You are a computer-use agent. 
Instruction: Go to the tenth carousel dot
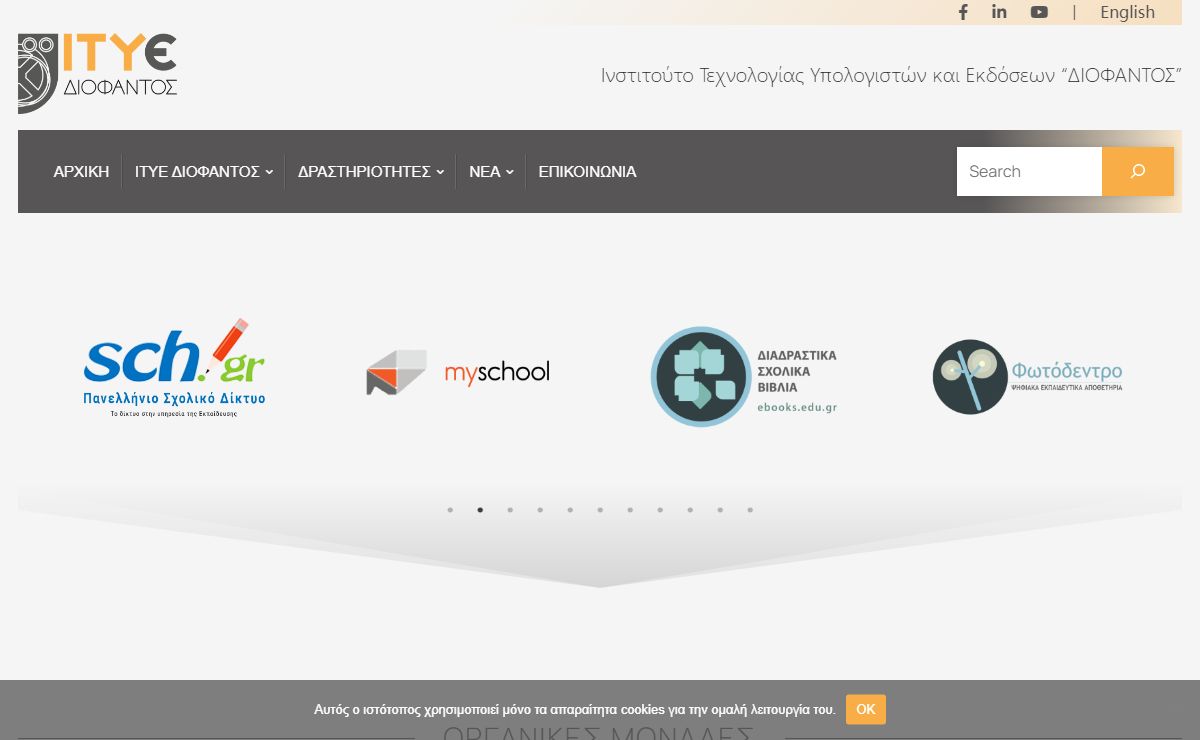720,510
